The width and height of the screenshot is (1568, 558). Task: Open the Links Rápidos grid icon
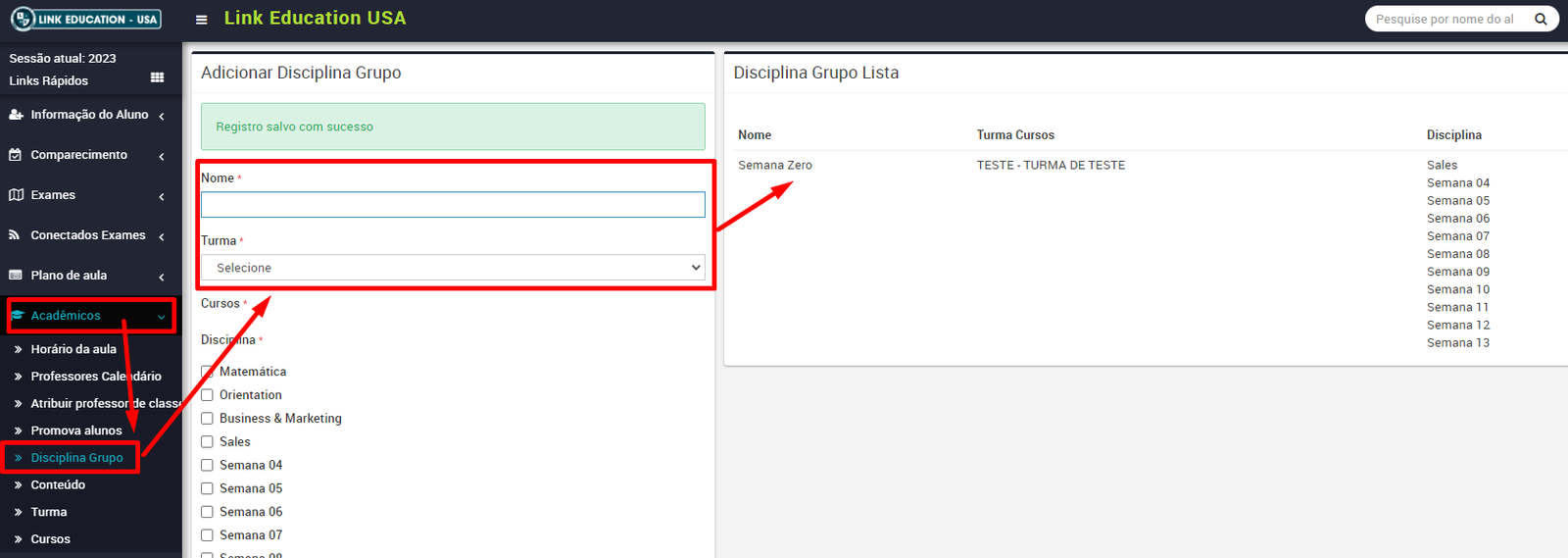(x=157, y=77)
